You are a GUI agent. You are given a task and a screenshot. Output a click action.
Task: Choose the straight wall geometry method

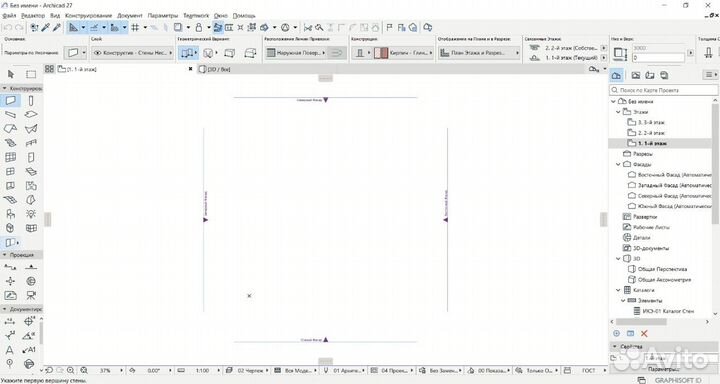pos(186,53)
